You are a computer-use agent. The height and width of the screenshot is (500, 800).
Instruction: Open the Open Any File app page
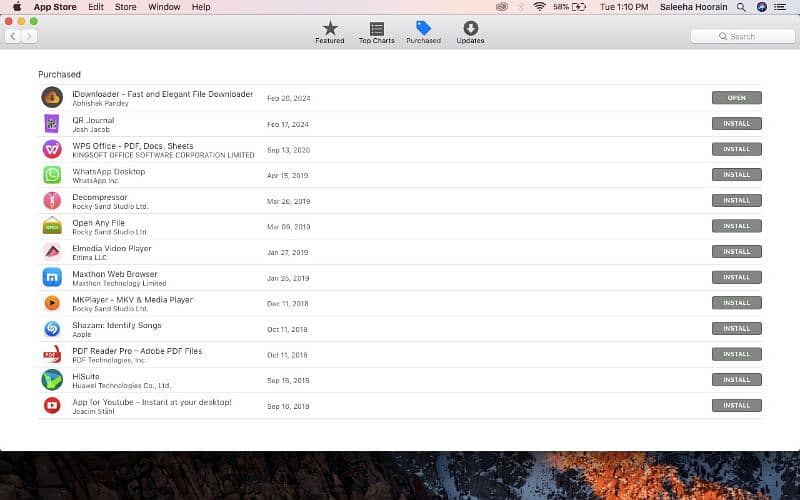pyautogui.click(x=98, y=223)
